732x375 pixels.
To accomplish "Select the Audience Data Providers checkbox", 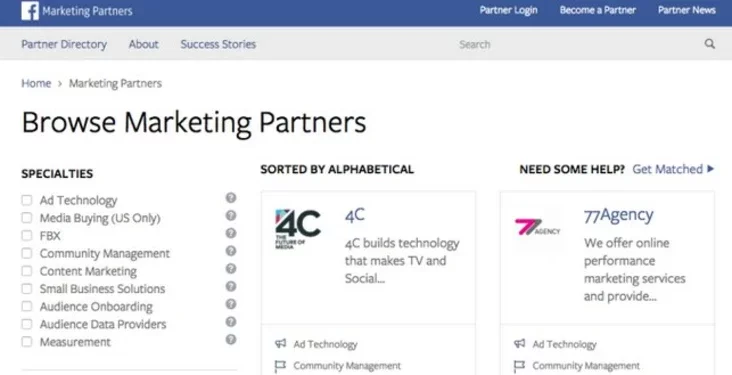I will tap(27, 324).
